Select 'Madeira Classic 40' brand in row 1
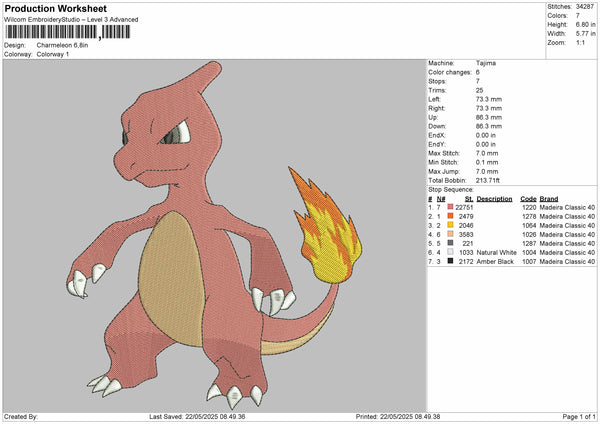Image resolution: width=600 pixels, height=424 pixels. click(567, 207)
